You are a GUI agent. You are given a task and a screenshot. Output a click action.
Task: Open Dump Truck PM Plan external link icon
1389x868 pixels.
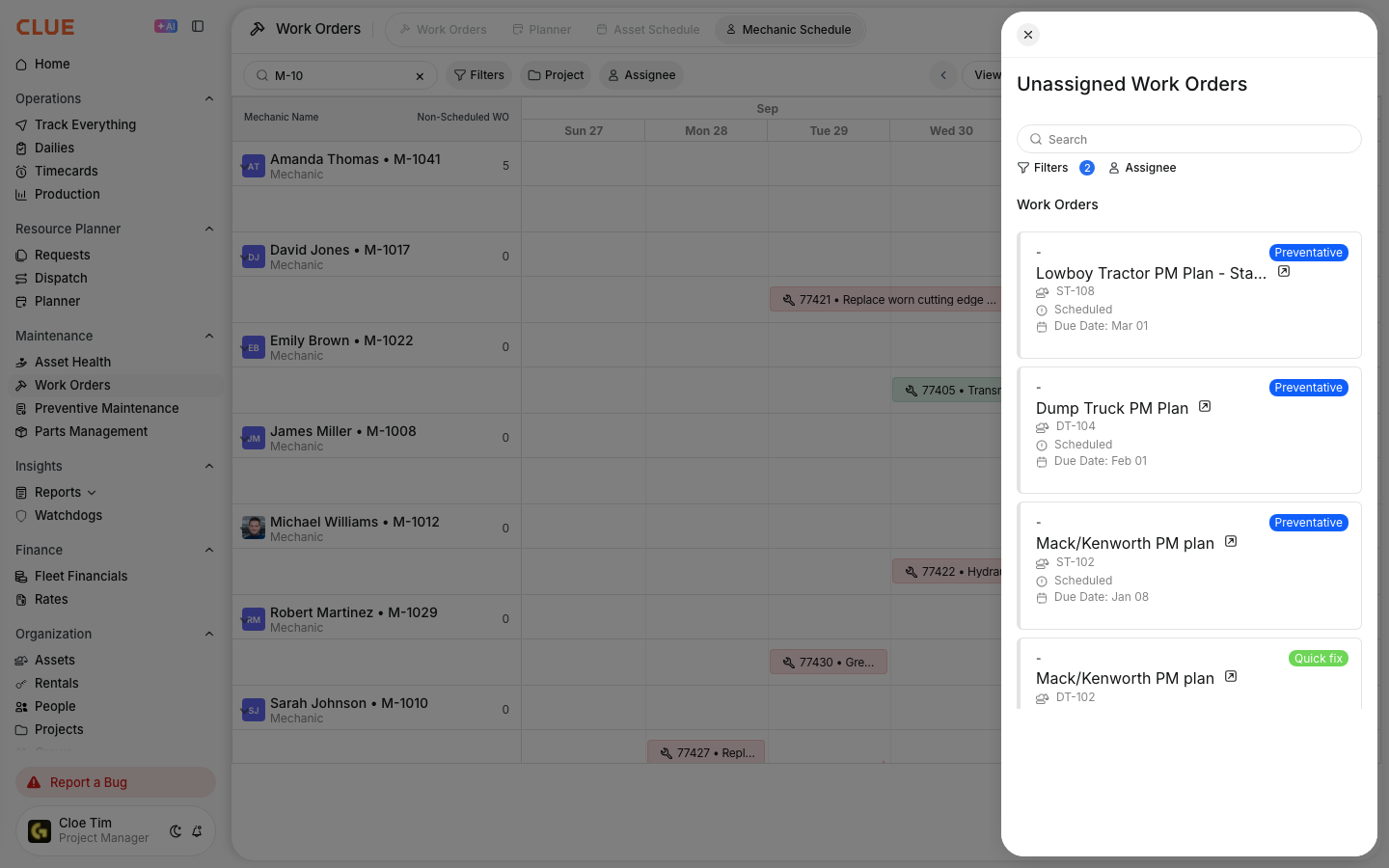[1205, 407]
